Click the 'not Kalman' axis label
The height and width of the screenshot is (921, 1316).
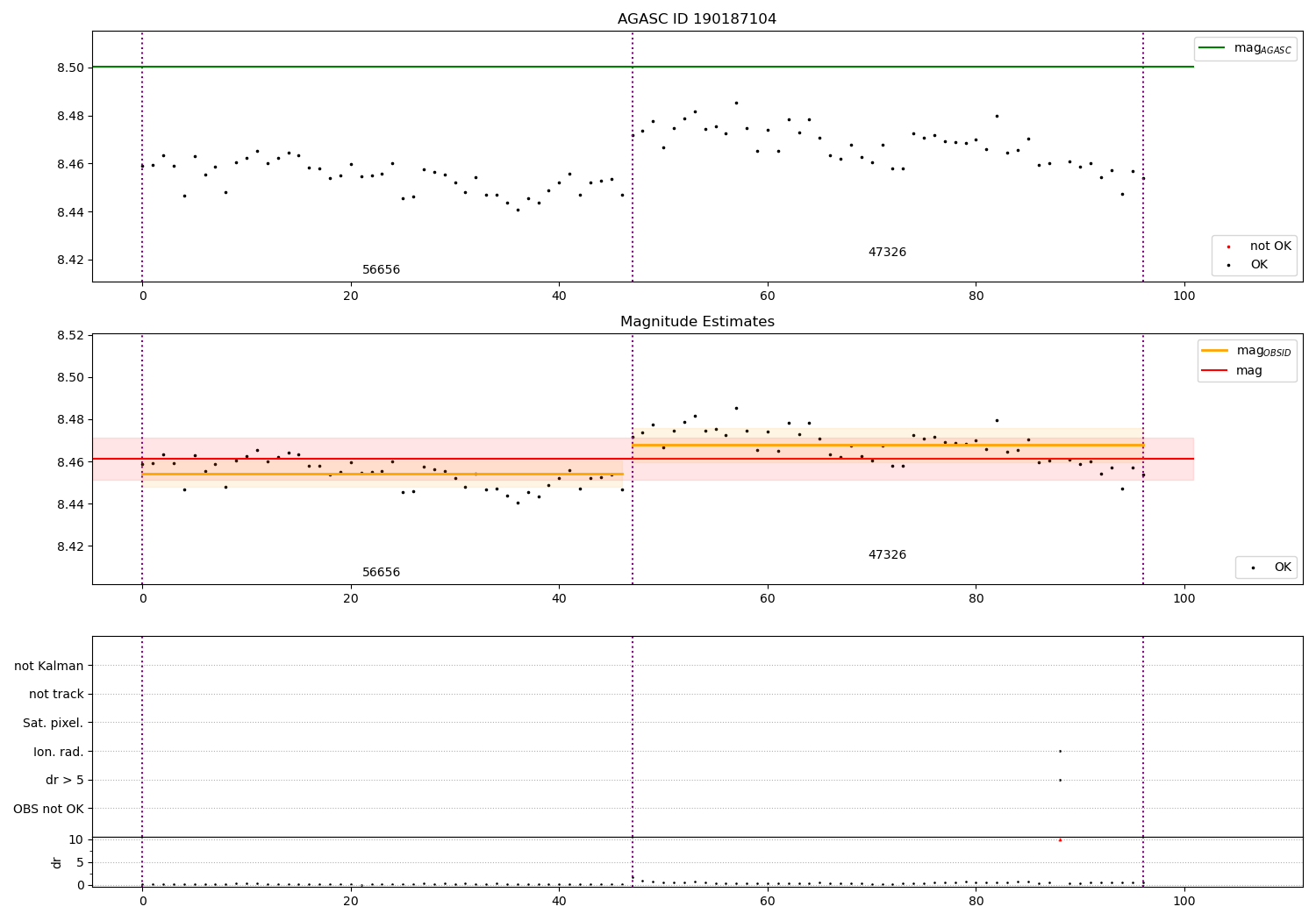49,666
